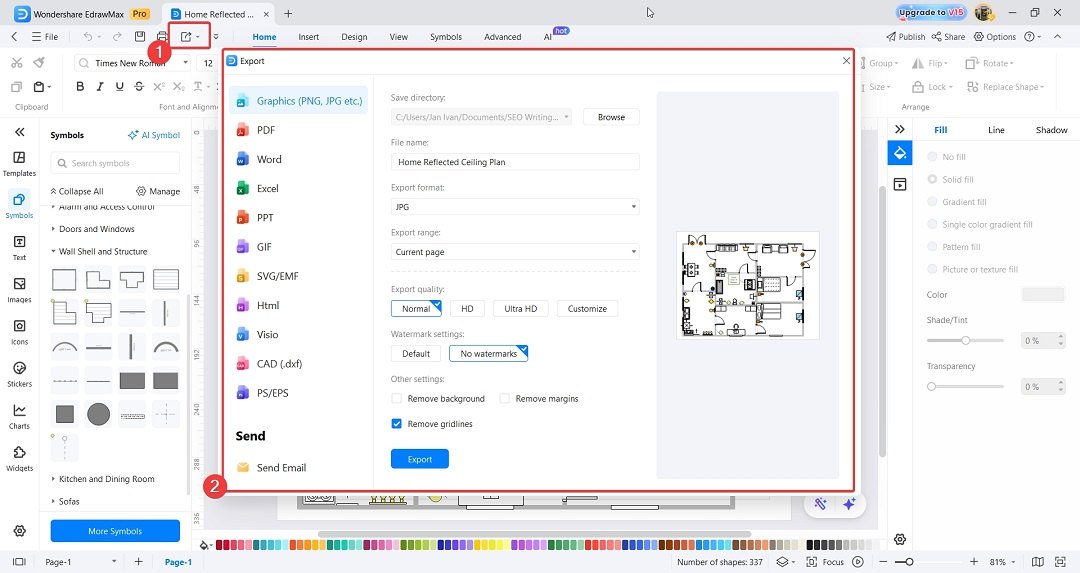Select Word export type

(269, 159)
